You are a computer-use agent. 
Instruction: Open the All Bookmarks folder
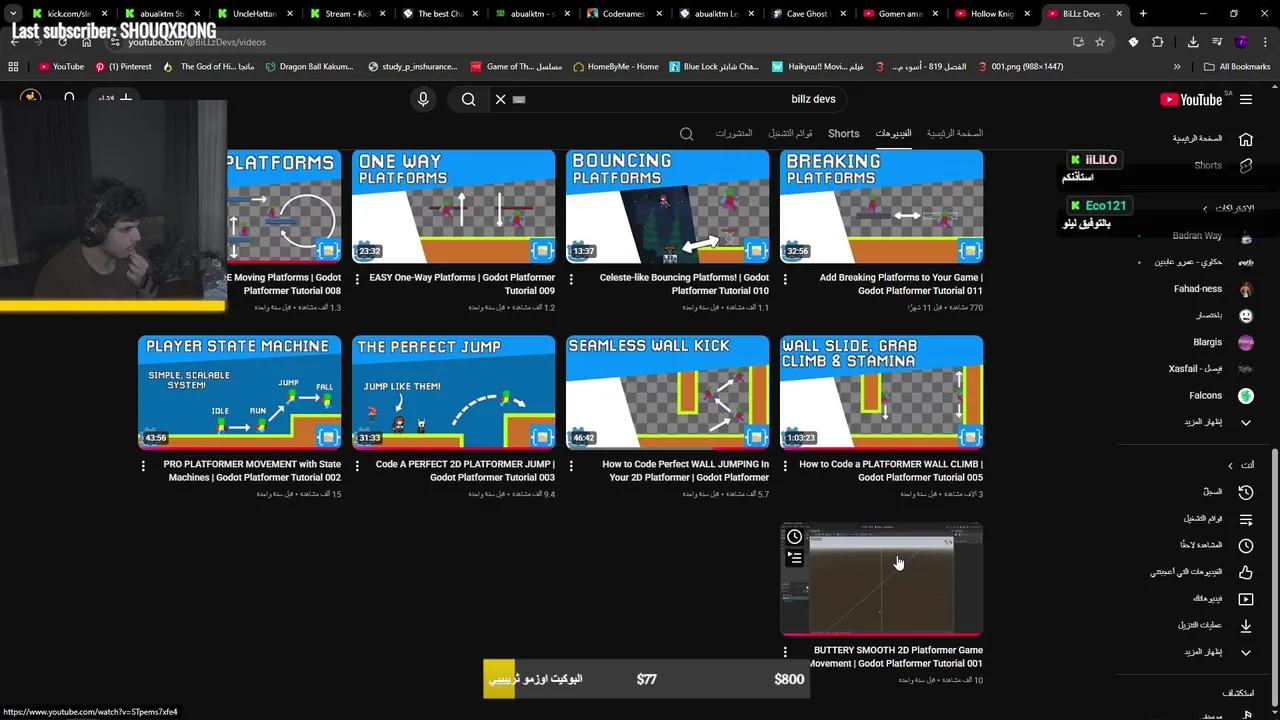1237,67
